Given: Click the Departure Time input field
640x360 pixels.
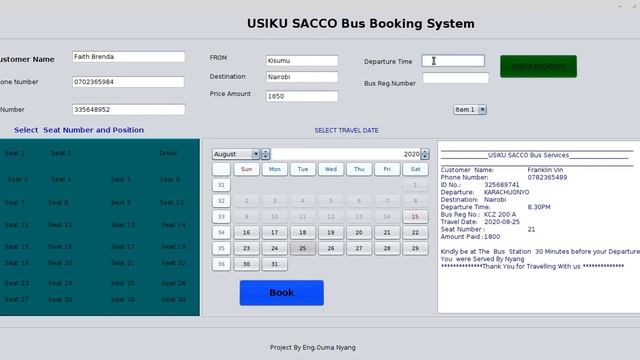Looking at the screenshot, I should 453,61.
